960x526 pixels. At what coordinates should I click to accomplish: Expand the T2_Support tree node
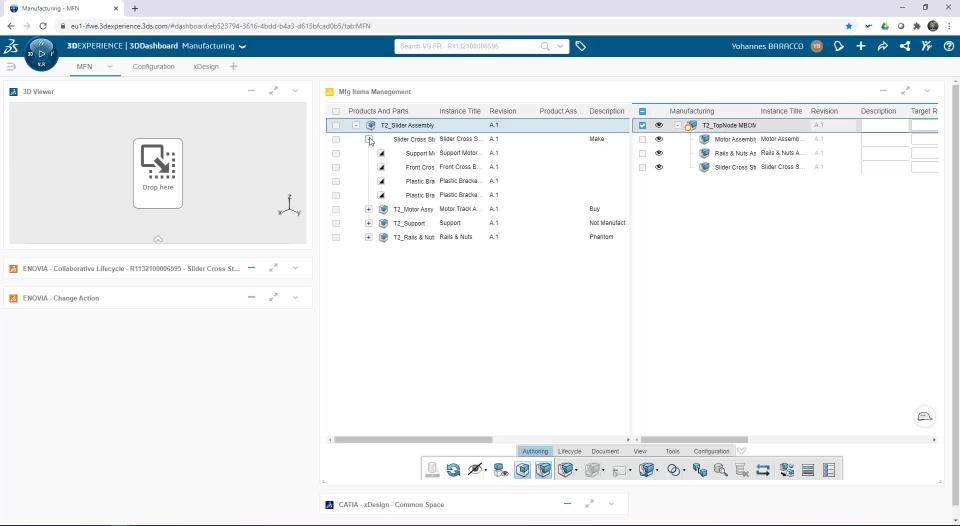(x=369, y=224)
